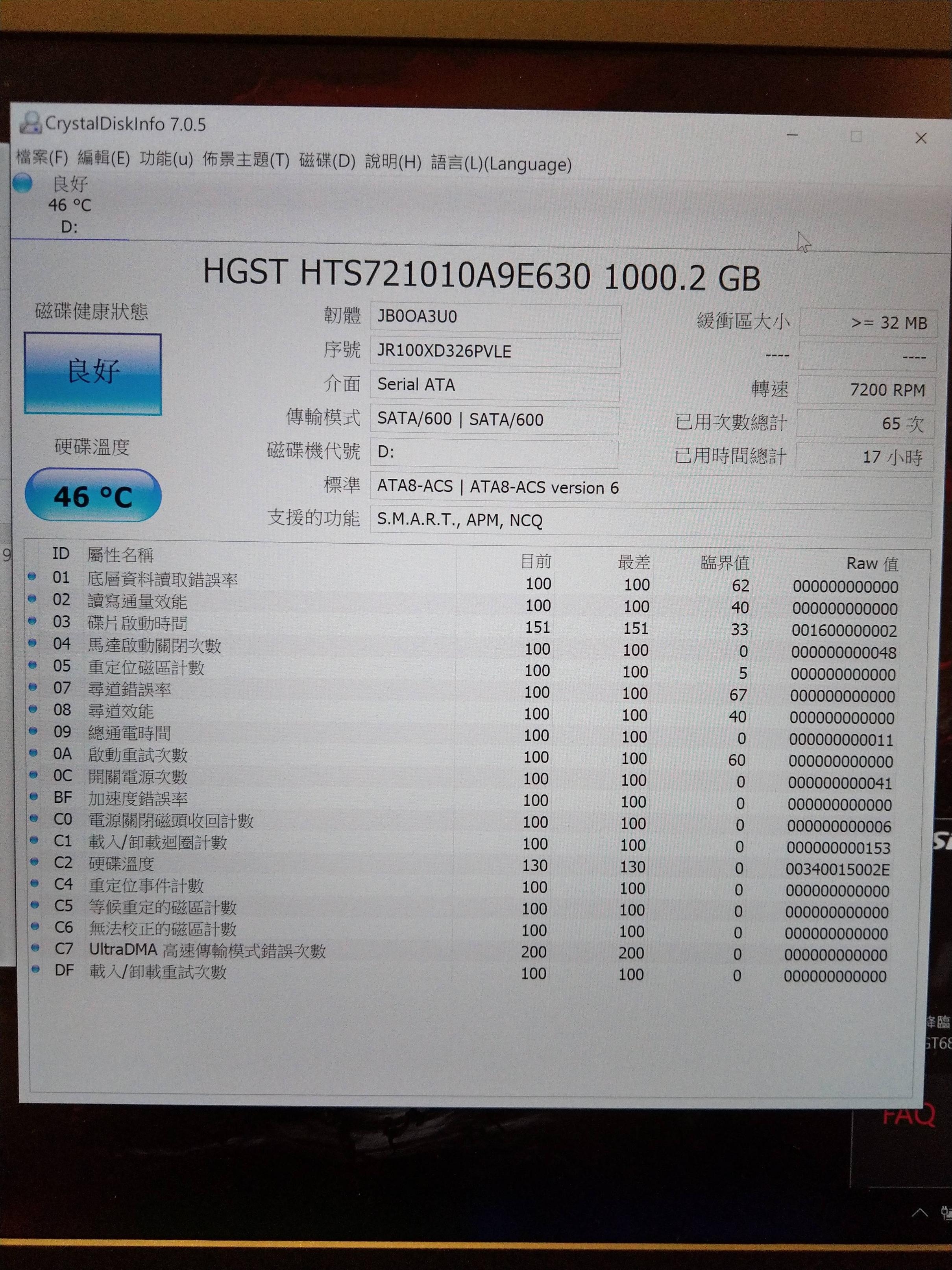Click the power on hours value 17 小時
Image resolution: width=952 pixels, height=1270 pixels.
(x=864, y=457)
